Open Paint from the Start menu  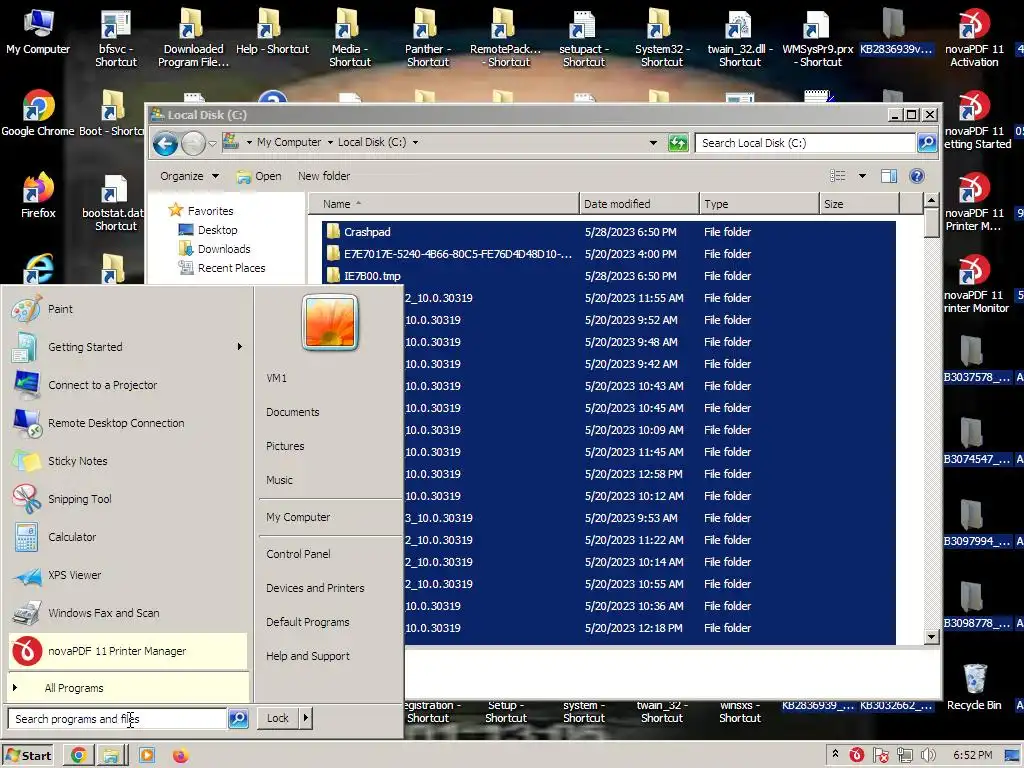click(x=129, y=309)
